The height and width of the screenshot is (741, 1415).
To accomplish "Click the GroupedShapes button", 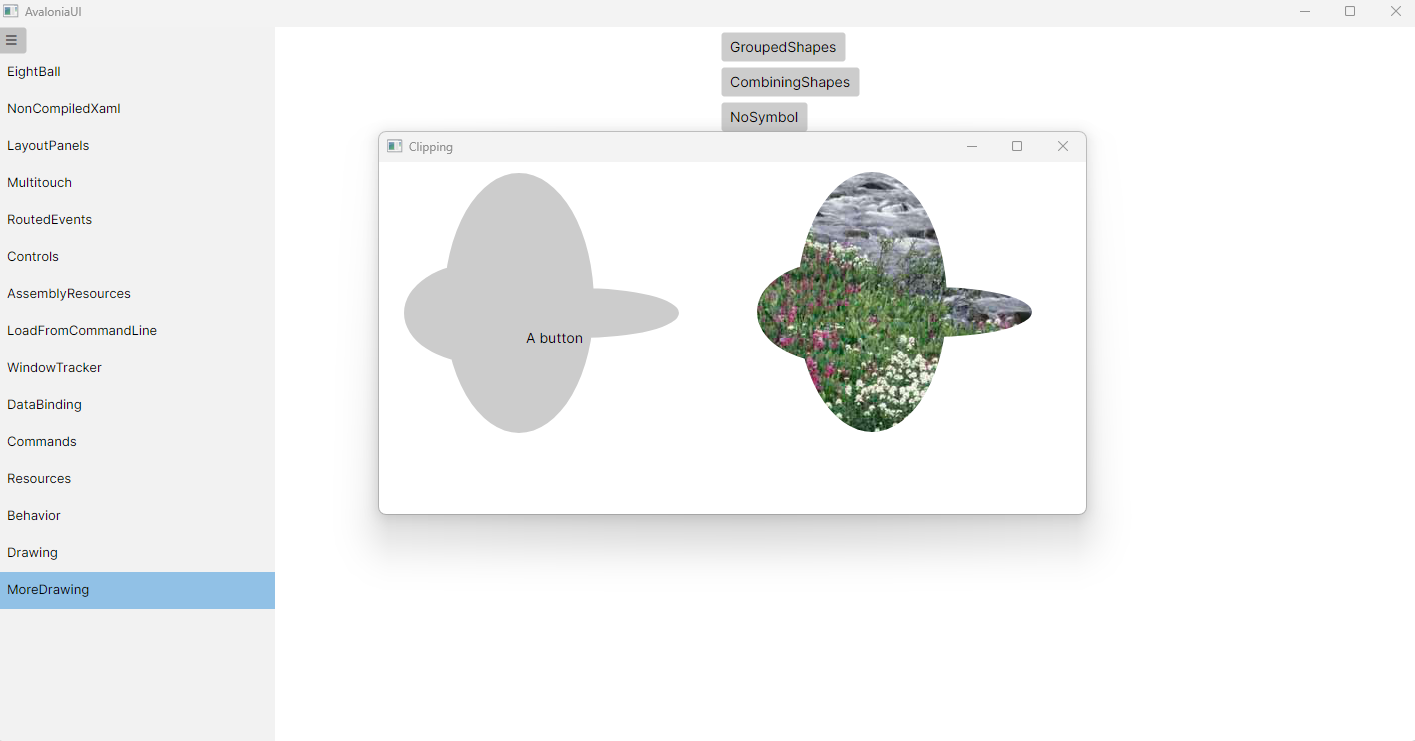I will 783,47.
